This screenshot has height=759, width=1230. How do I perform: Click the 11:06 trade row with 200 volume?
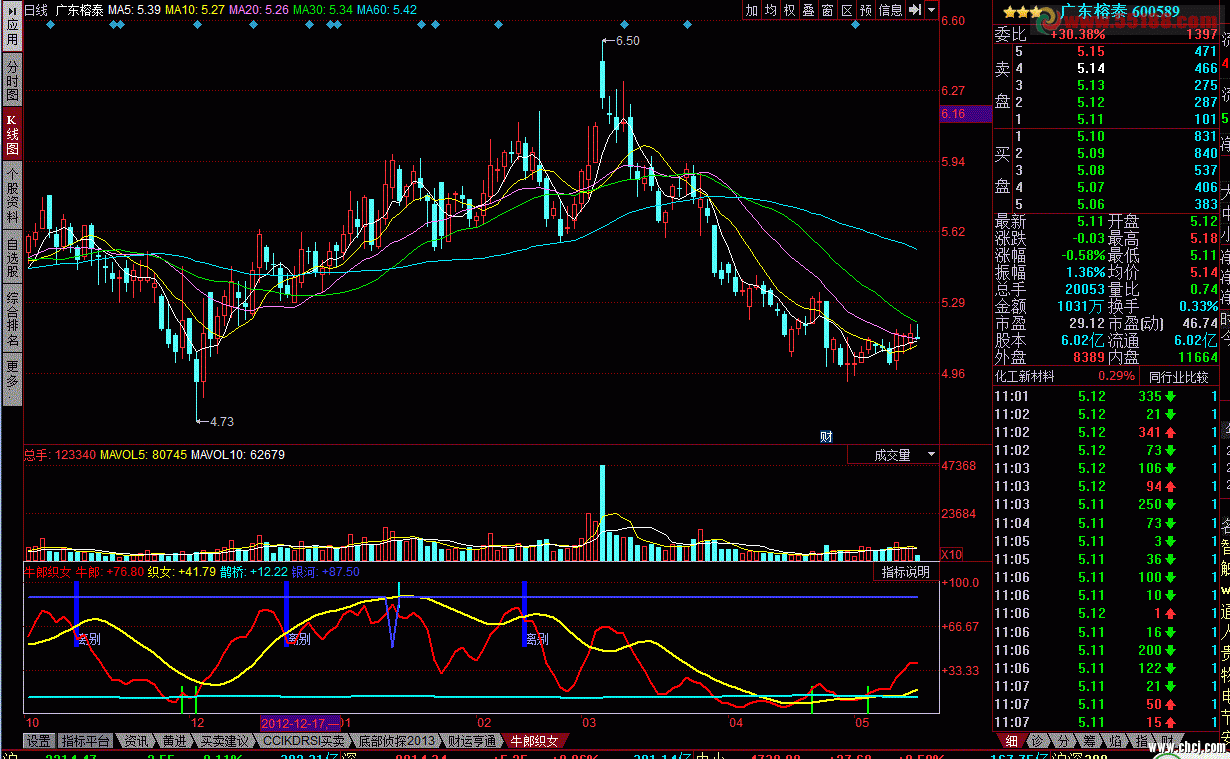coord(1107,650)
